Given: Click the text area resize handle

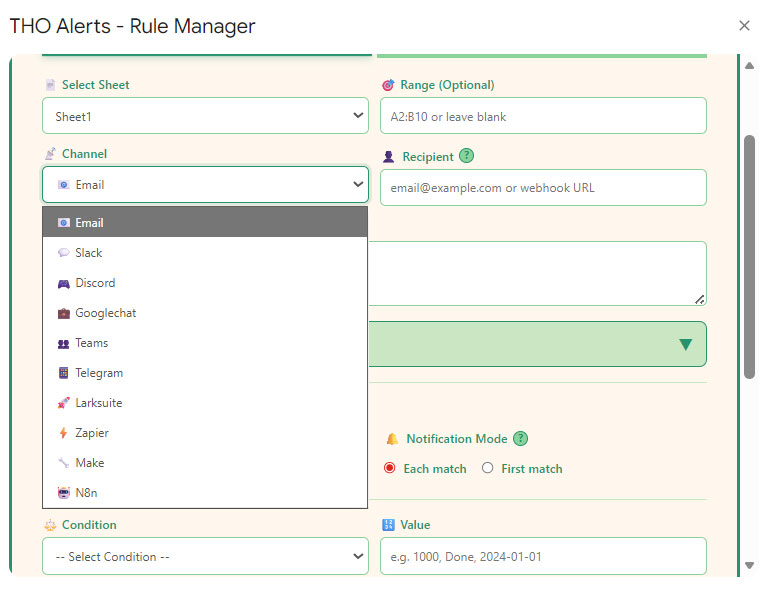Looking at the screenshot, I should (x=700, y=299).
